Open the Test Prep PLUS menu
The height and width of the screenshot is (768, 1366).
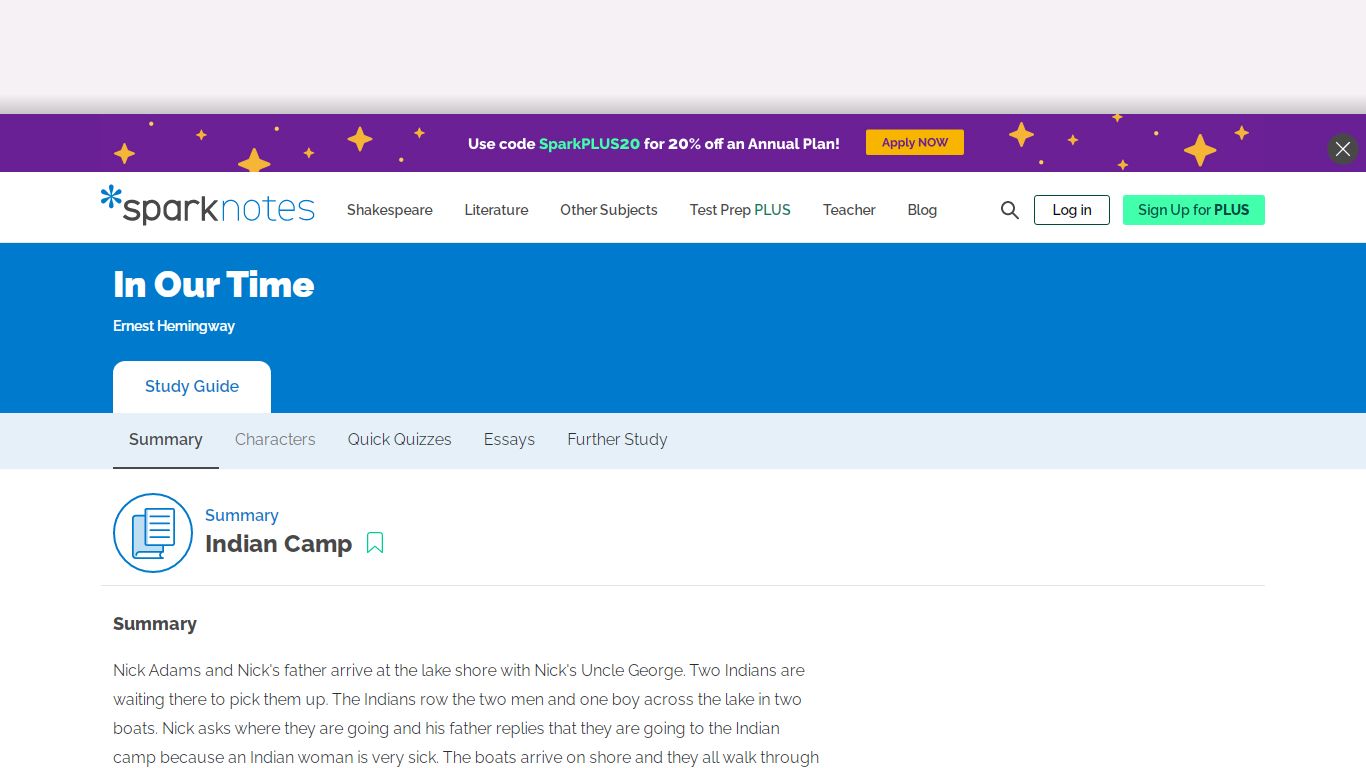(x=740, y=210)
